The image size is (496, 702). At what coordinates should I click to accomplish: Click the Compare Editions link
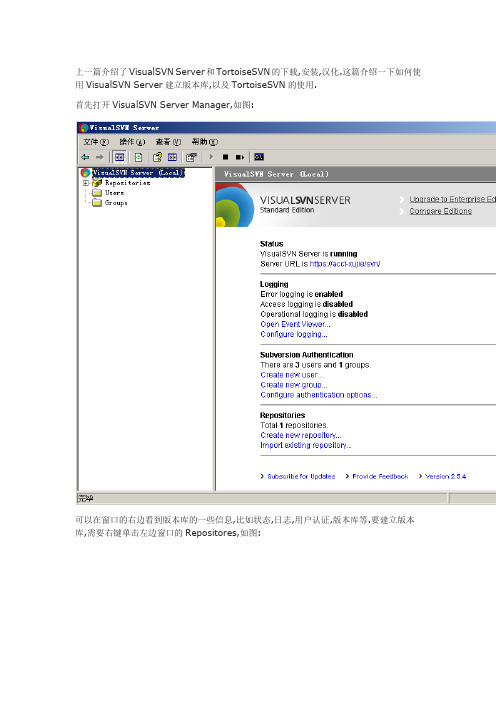point(440,211)
